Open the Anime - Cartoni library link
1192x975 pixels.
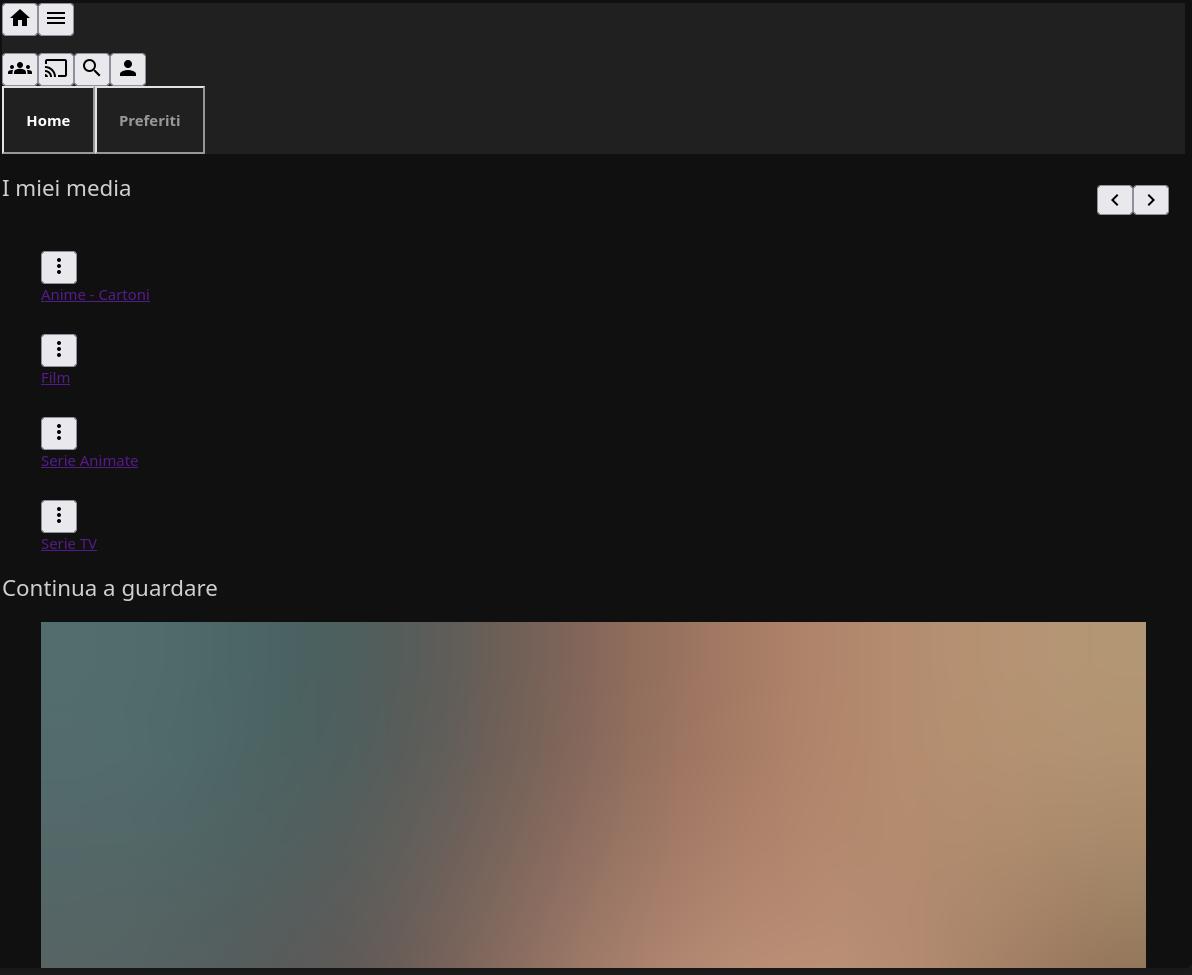pos(95,295)
